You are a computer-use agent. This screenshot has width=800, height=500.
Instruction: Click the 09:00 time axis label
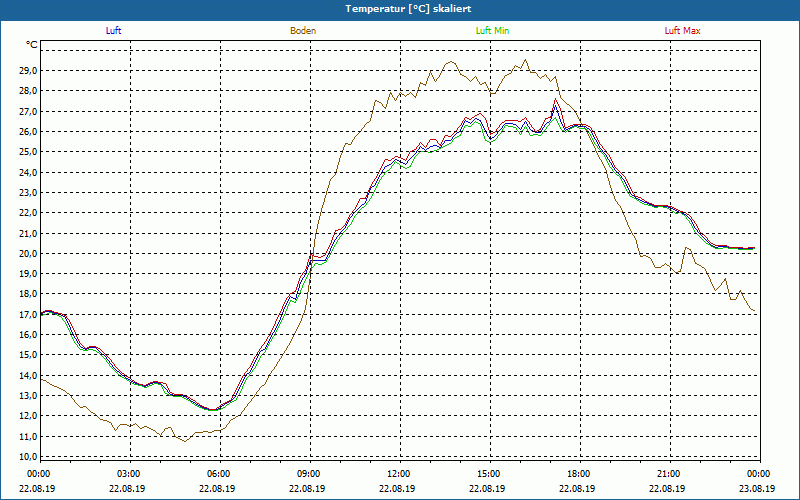308,474
